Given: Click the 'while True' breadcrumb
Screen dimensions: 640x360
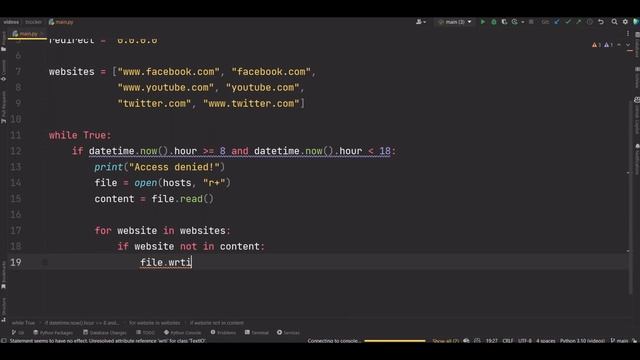Looking at the screenshot, I should (23, 323).
